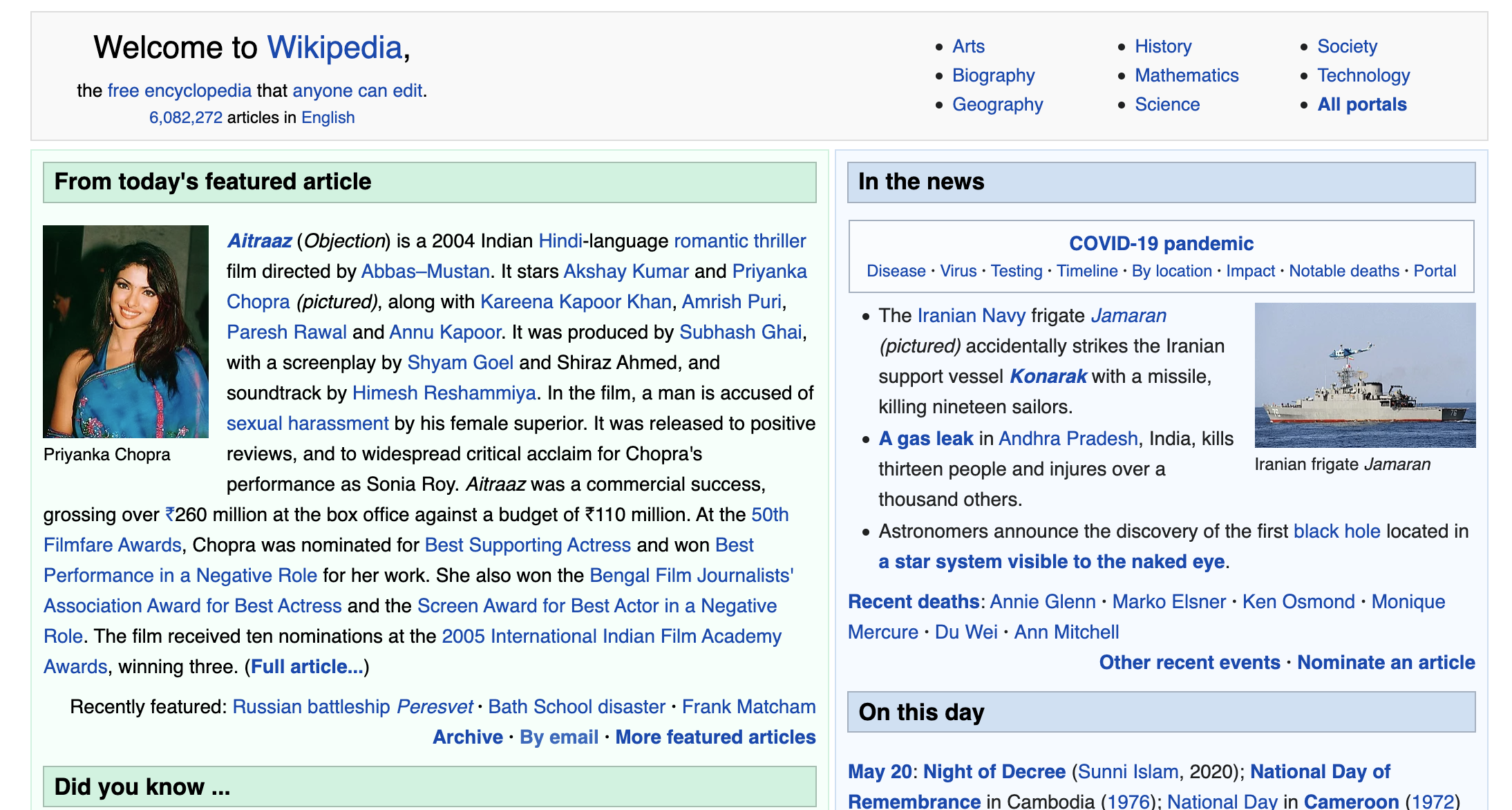Viewport: 1512px width, 810px height.
Task: Open the COVID-19 Timeline link
Action: click(x=1087, y=272)
